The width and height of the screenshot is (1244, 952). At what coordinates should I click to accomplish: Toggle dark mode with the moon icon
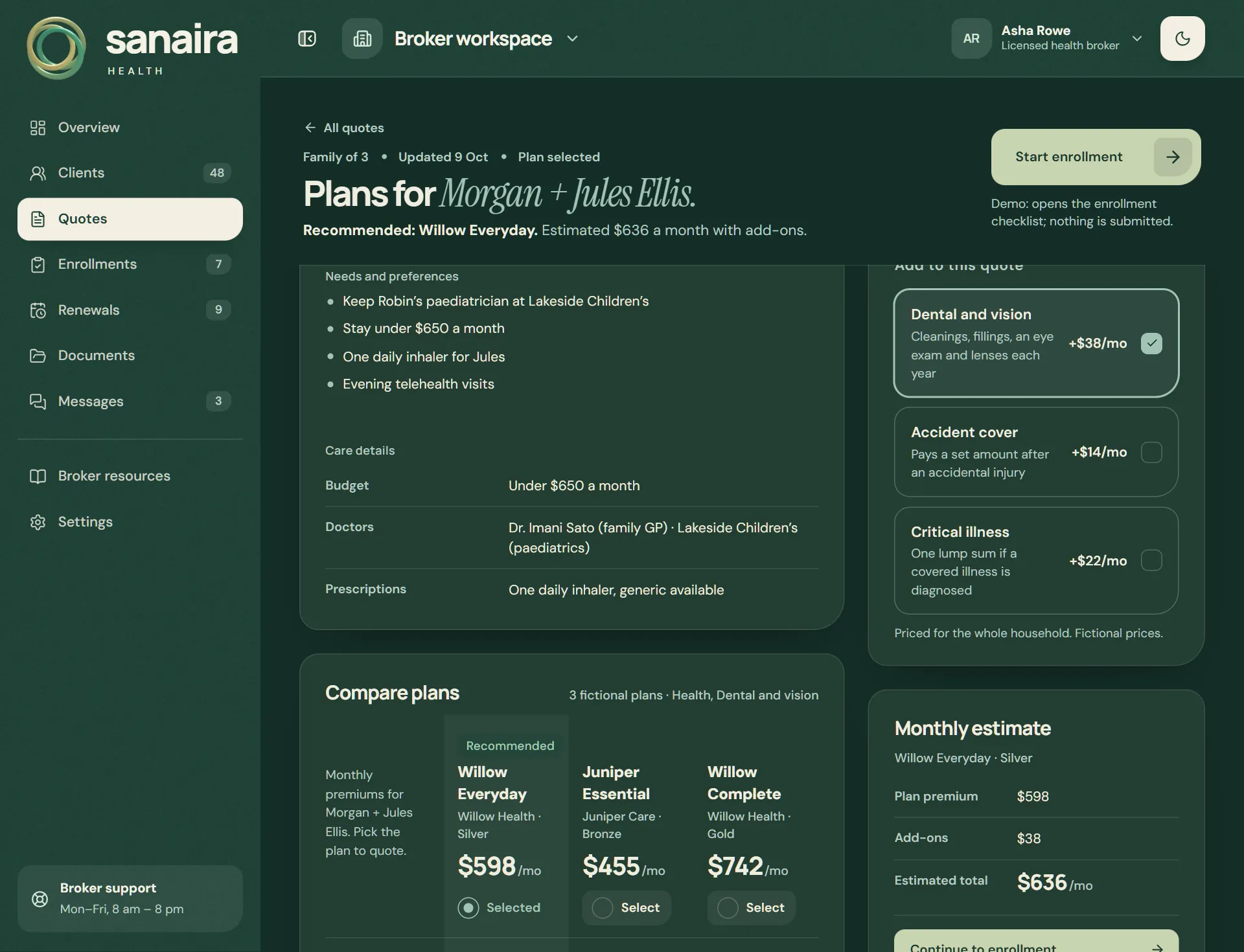(1182, 39)
